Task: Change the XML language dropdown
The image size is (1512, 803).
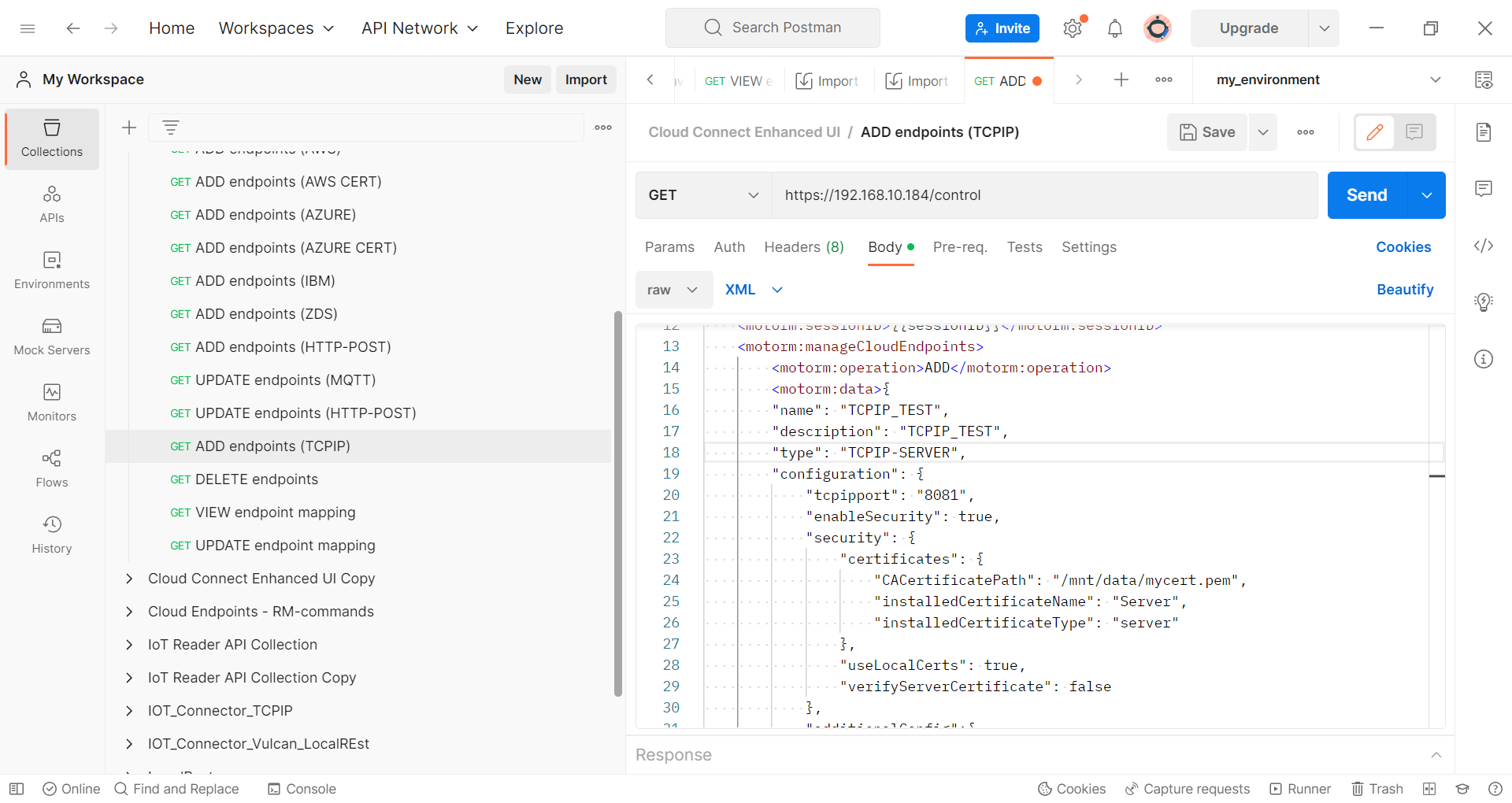Action: pos(754,290)
